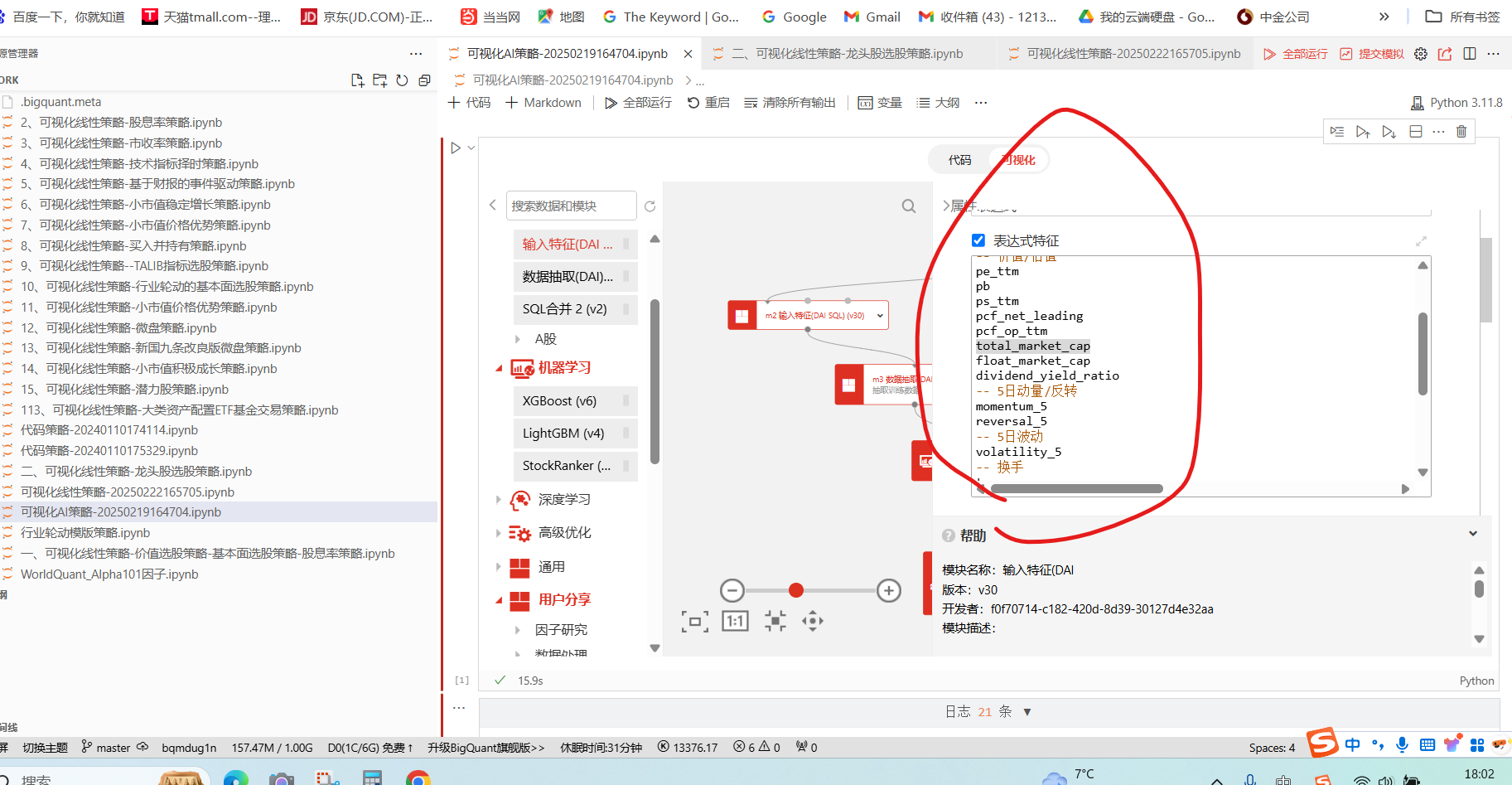The width and height of the screenshot is (1512, 785).
Task: Click the zoom-out minus icon on canvas
Action: tap(732, 590)
